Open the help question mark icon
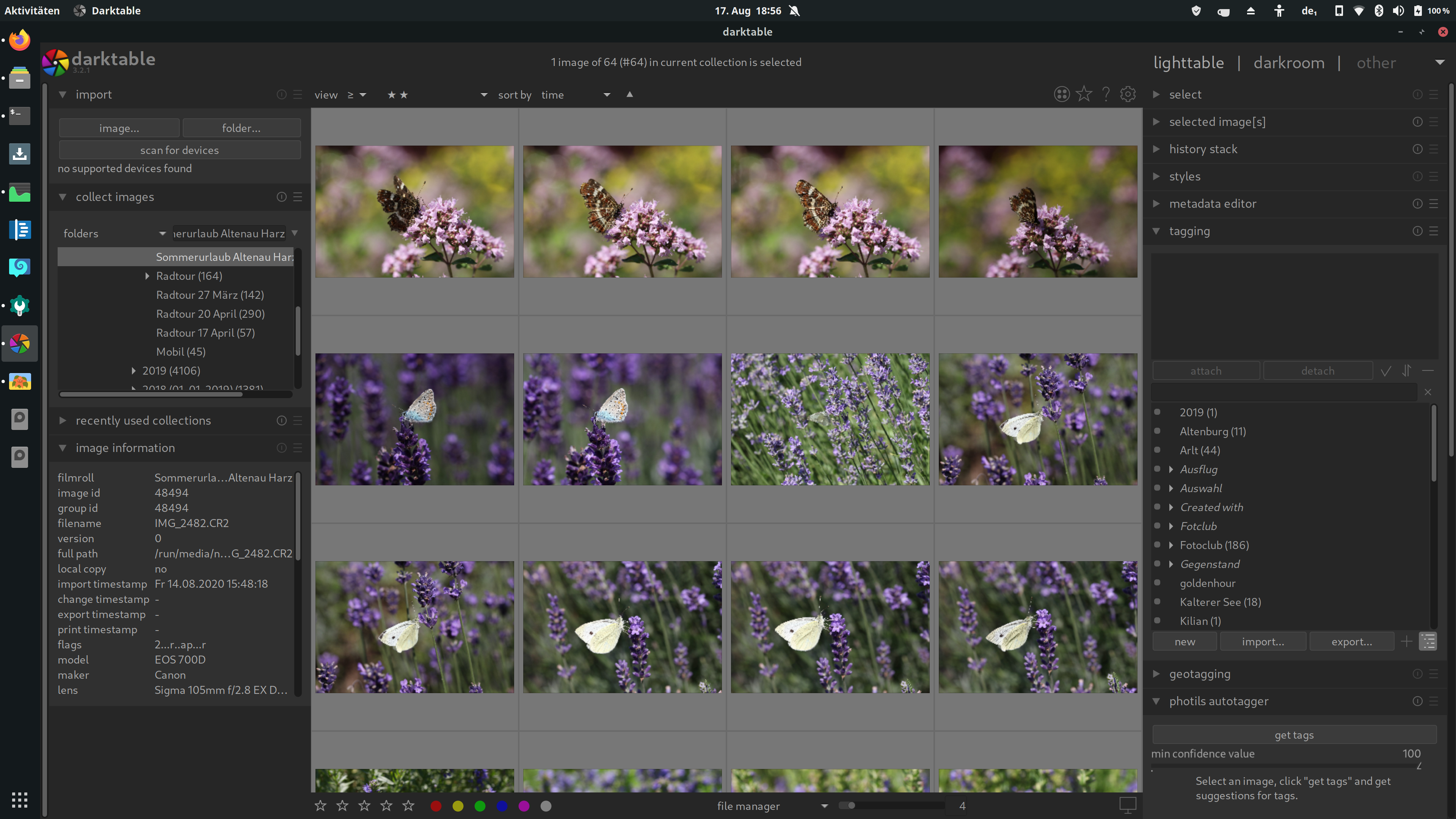Image resolution: width=1456 pixels, height=819 pixels. coord(1106,94)
